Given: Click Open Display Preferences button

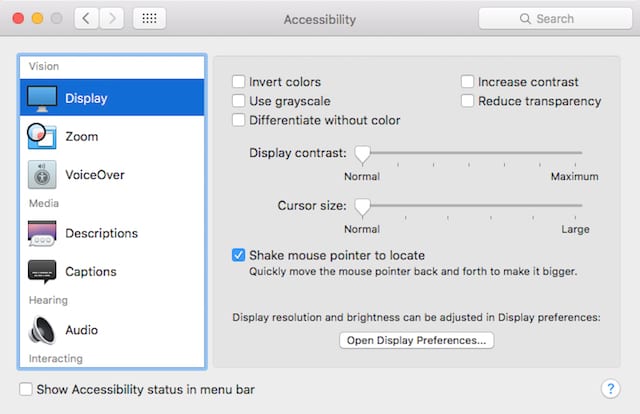Looking at the screenshot, I should [x=416, y=341].
